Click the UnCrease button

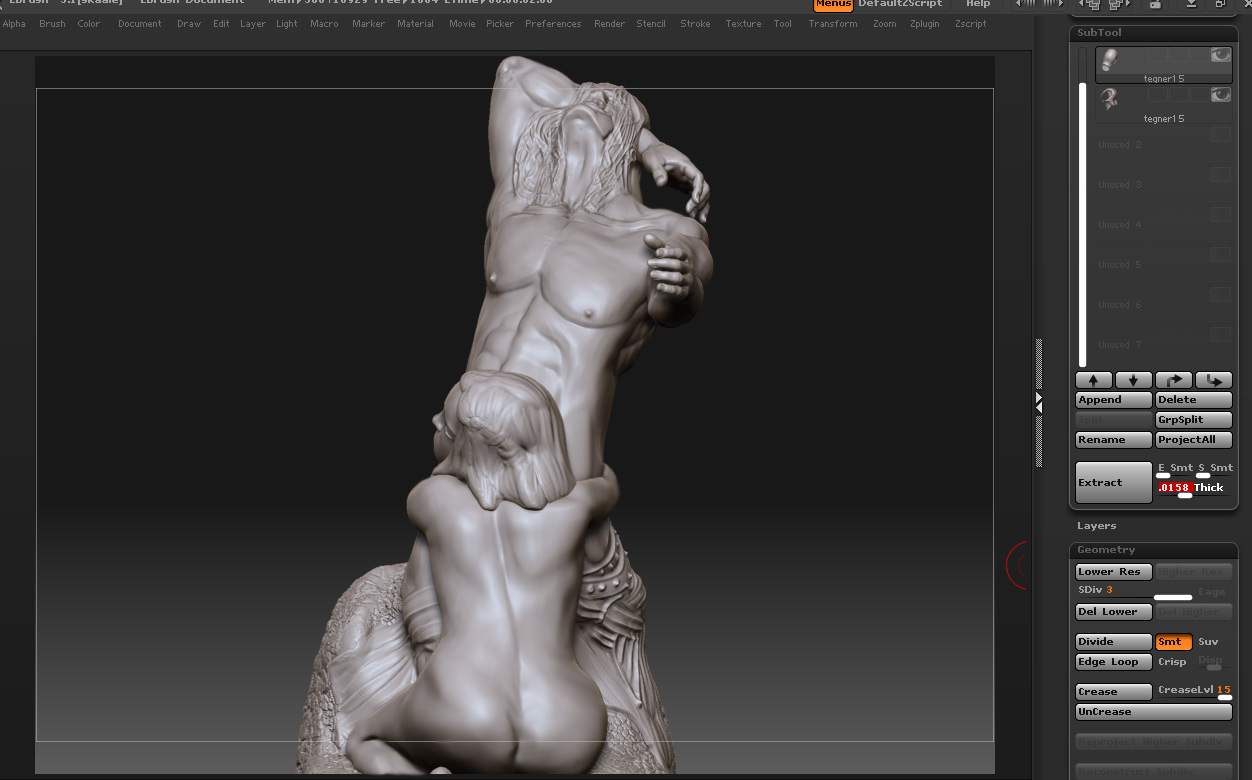[x=1154, y=712]
